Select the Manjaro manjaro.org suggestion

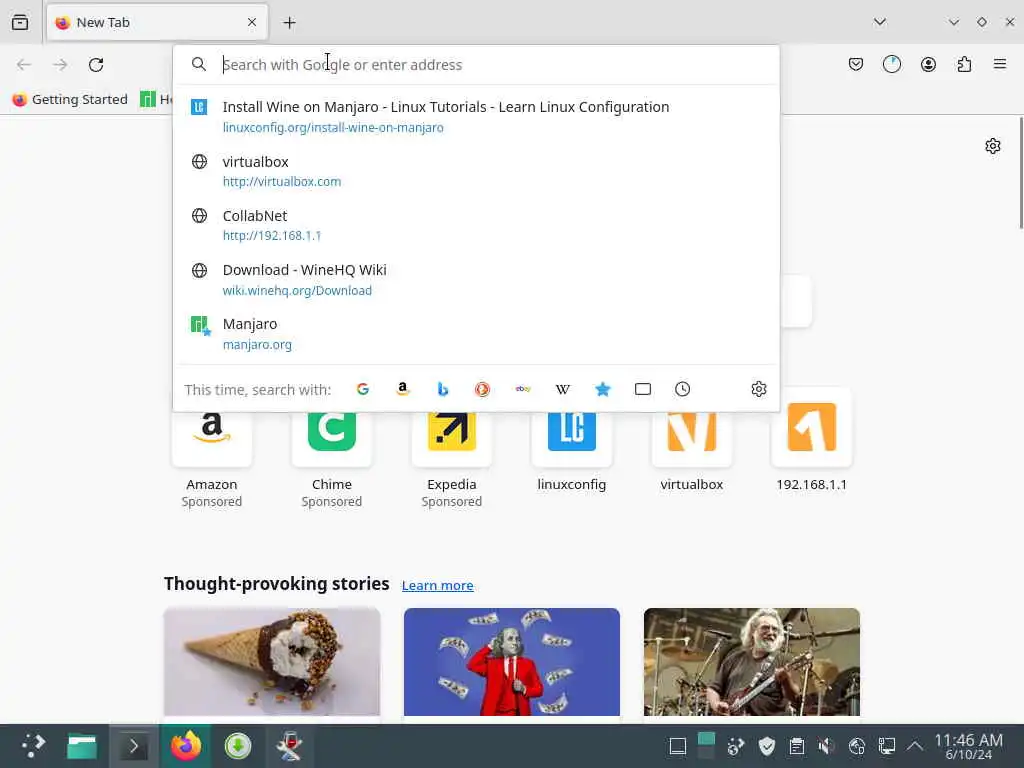476,334
